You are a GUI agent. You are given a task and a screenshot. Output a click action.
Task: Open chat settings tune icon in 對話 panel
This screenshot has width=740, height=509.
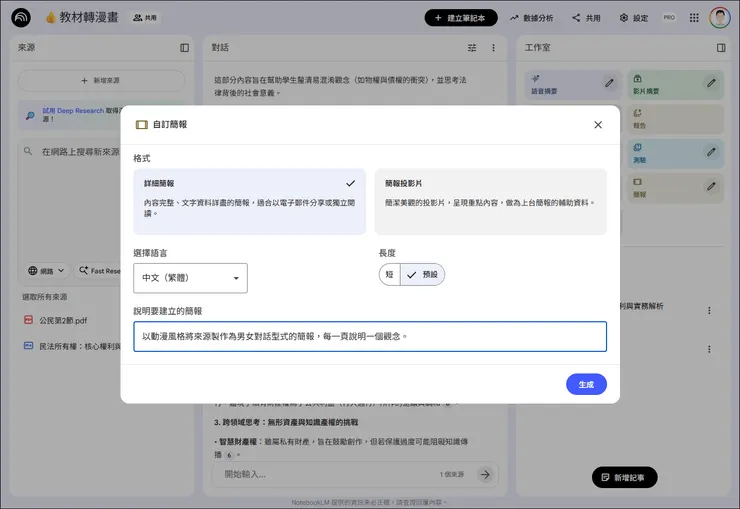tap(472, 48)
